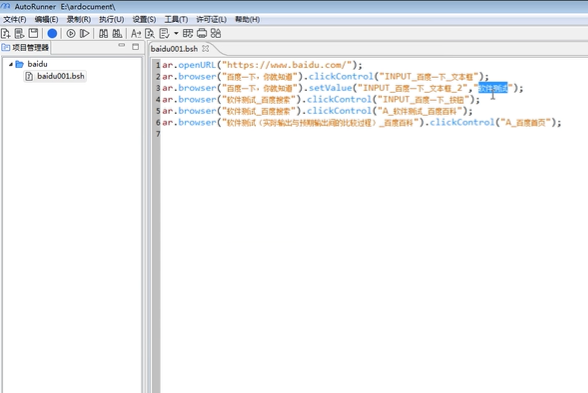
Task: Maximize the 项目管理器 panel
Action: [x=135, y=46]
